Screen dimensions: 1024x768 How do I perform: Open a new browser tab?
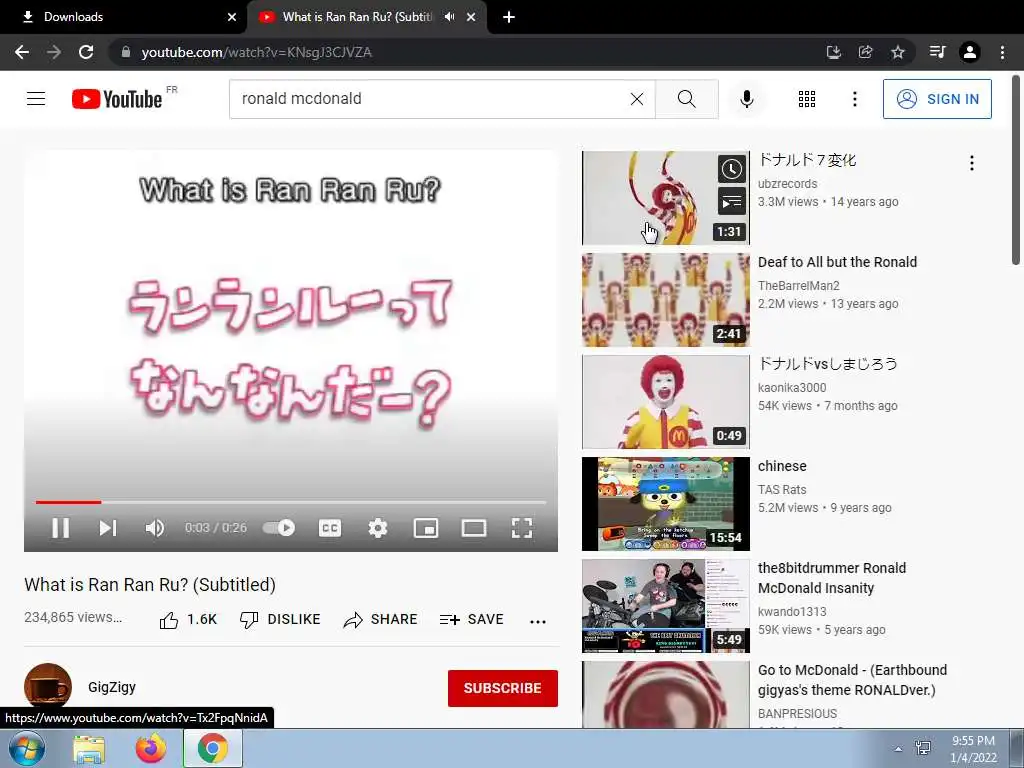point(509,17)
